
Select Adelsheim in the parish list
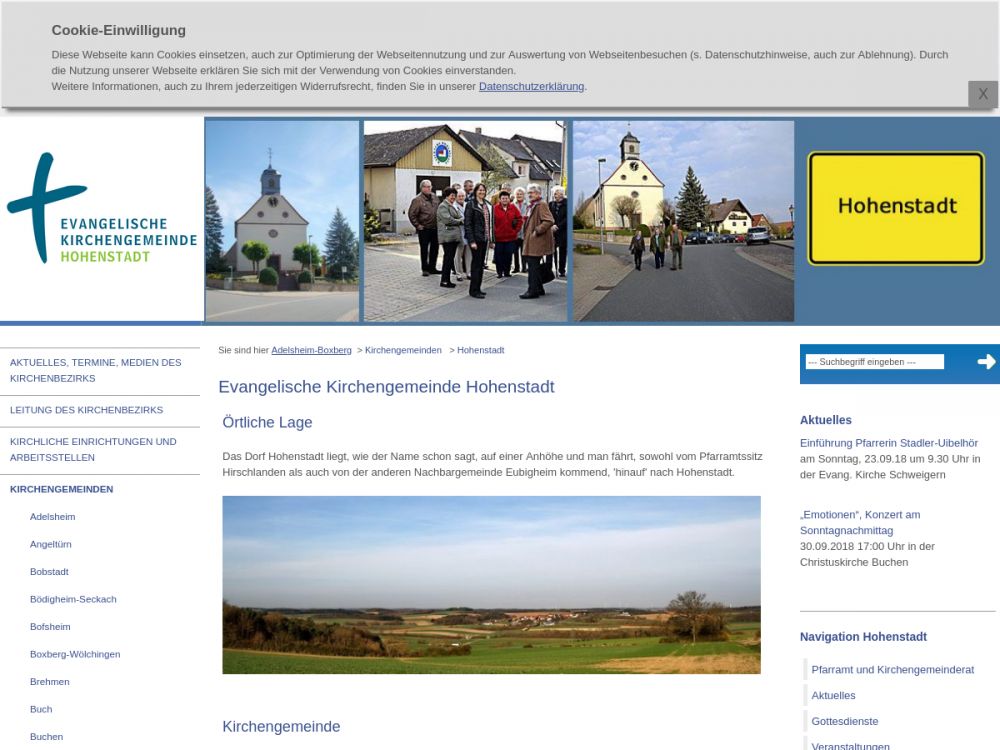point(53,517)
